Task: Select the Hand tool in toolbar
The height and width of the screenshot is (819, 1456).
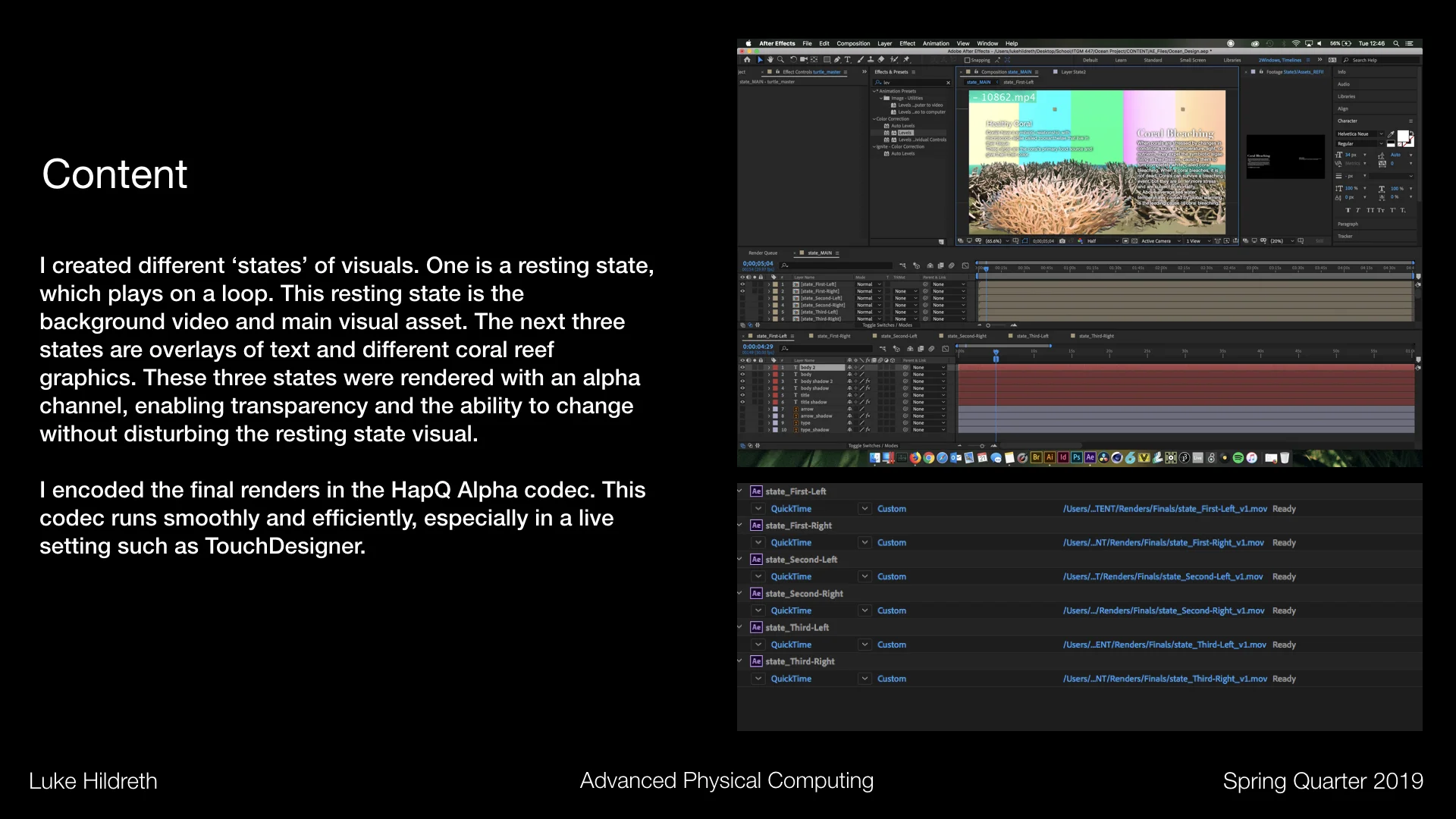Action: click(770, 59)
